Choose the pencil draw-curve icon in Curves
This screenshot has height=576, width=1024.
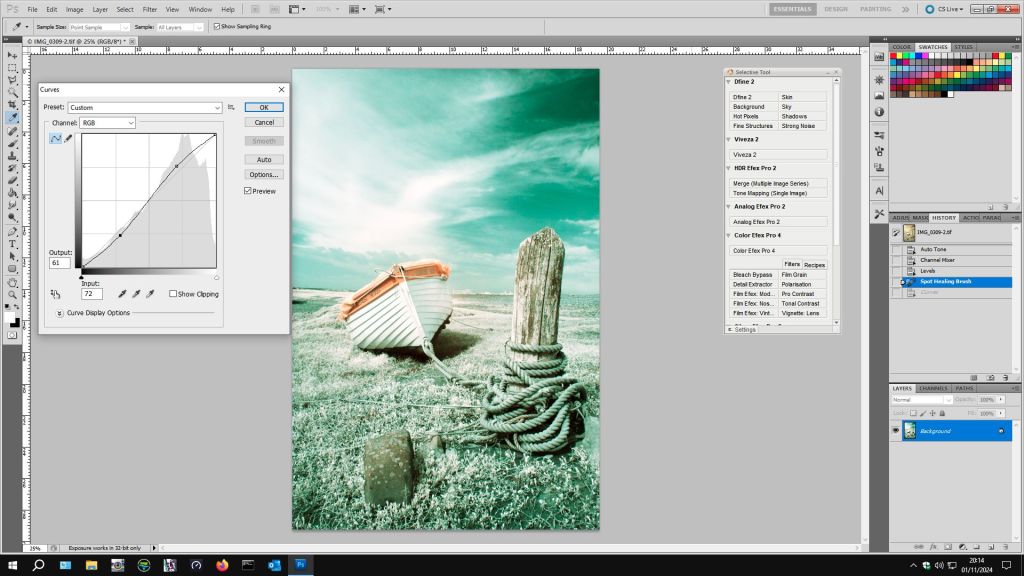tap(68, 139)
